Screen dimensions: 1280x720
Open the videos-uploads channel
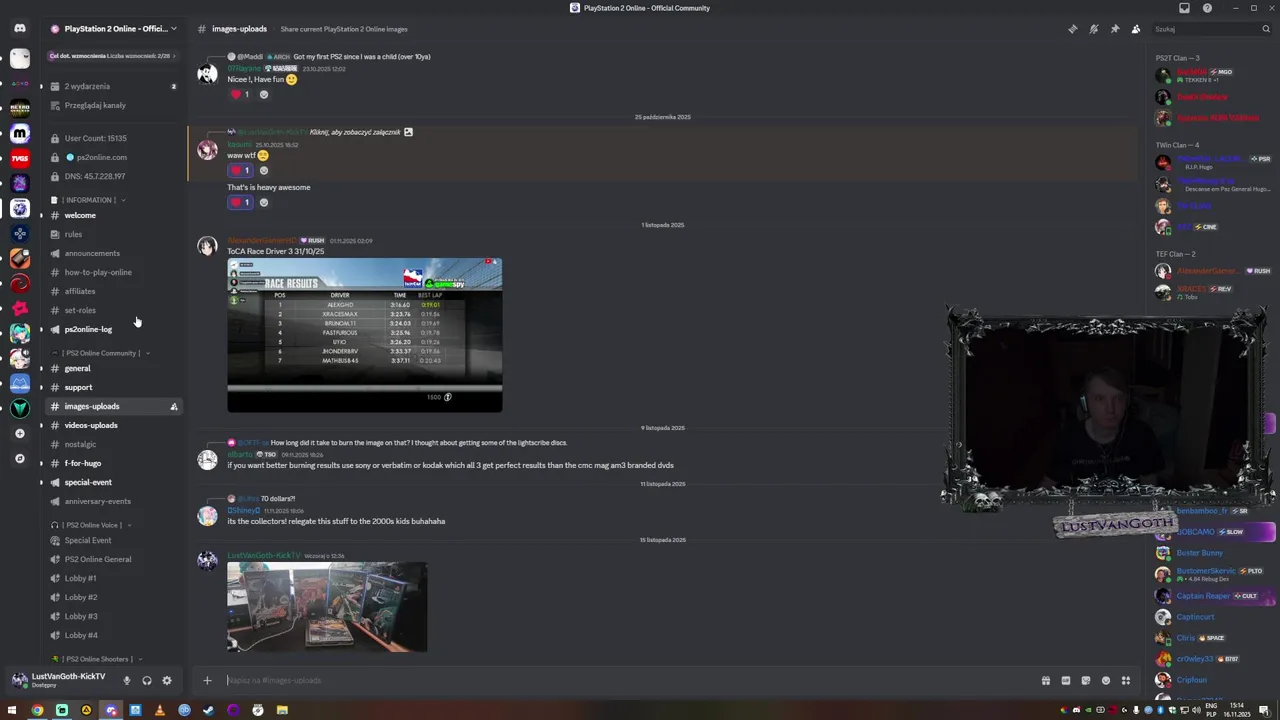pos(112,425)
